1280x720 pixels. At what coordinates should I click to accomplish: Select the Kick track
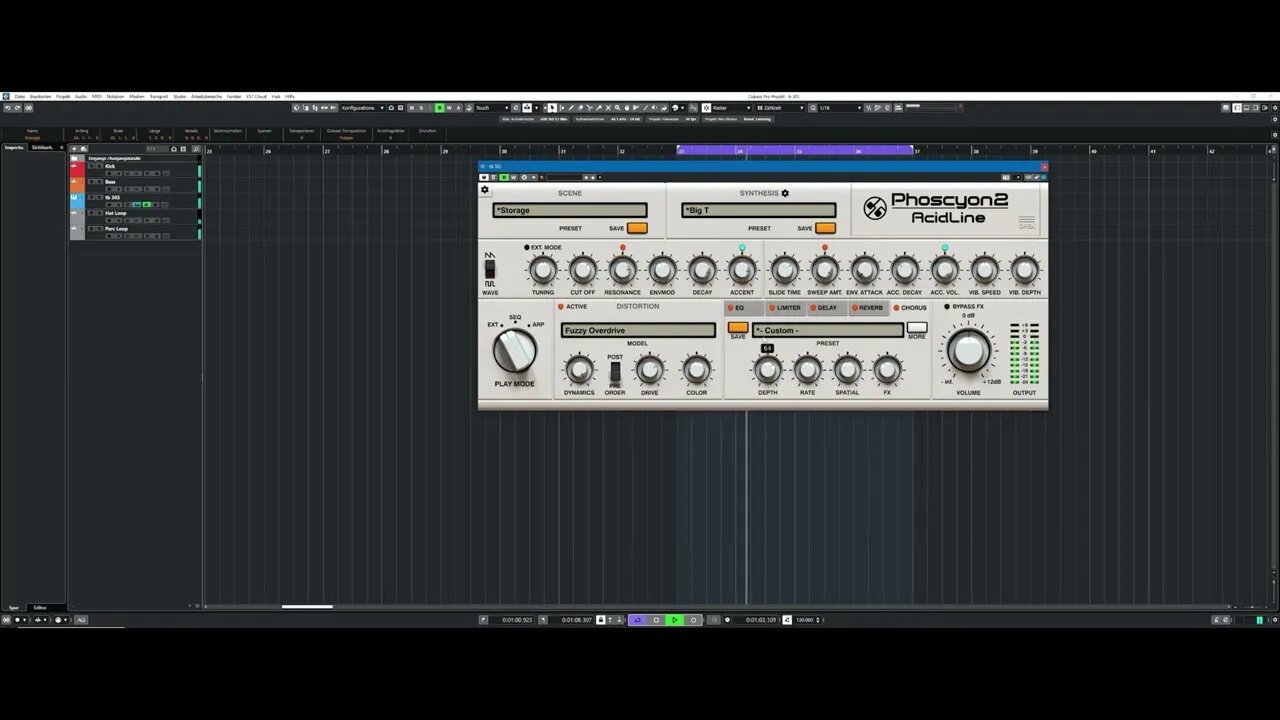point(135,169)
